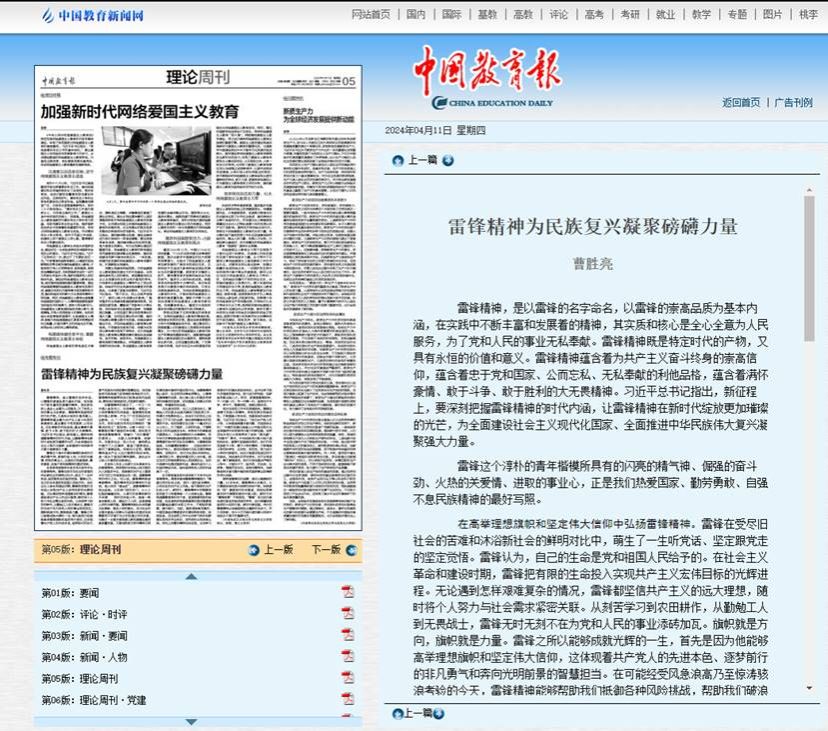Open the PDF icon beside 第06版 理论周刊·党建
The image size is (828, 731).
pos(347,698)
